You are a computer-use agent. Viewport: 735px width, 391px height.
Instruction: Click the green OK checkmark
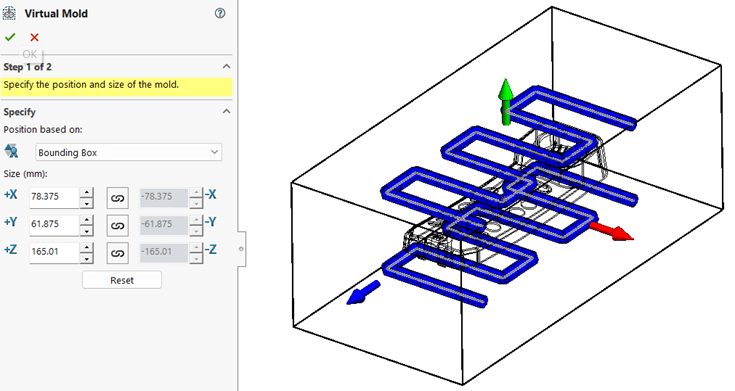pyautogui.click(x=10, y=37)
